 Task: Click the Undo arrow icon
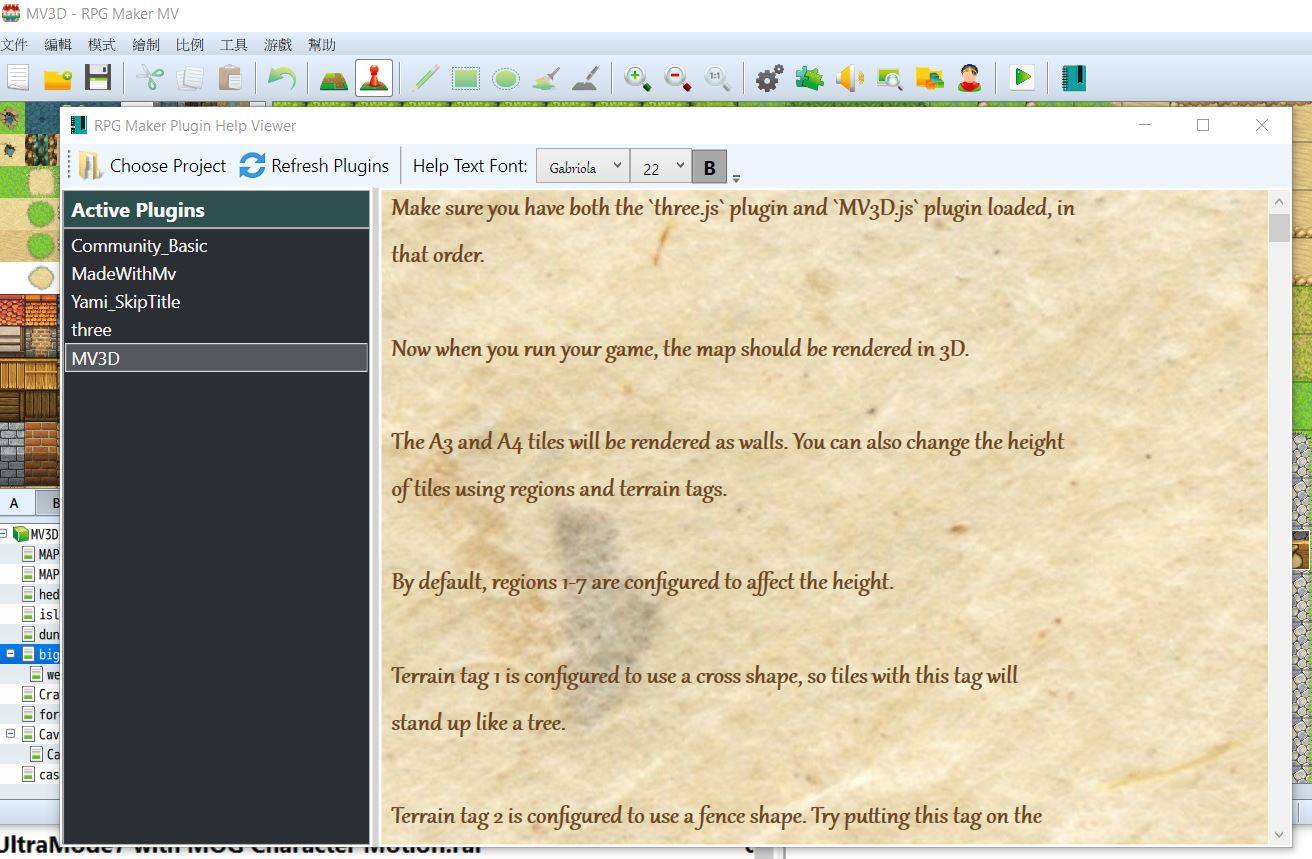pyautogui.click(x=281, y=78)
